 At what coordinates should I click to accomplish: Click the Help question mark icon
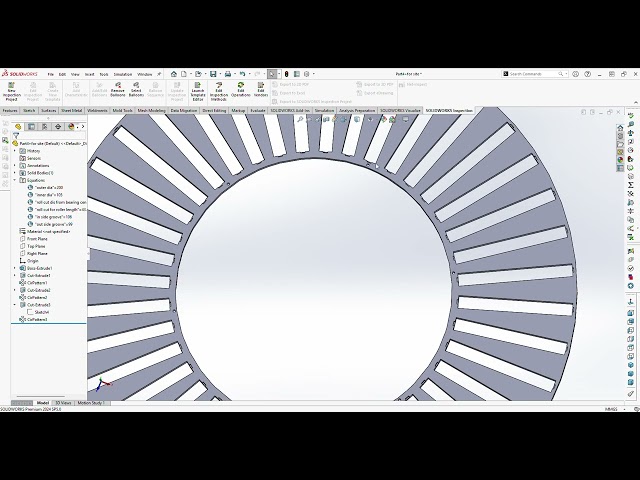(x=587, y=74)
